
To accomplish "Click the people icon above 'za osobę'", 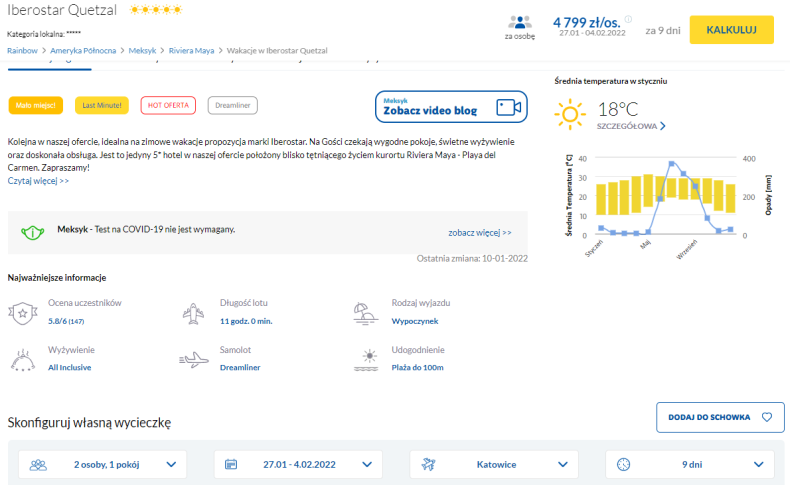I will [519, 22].
